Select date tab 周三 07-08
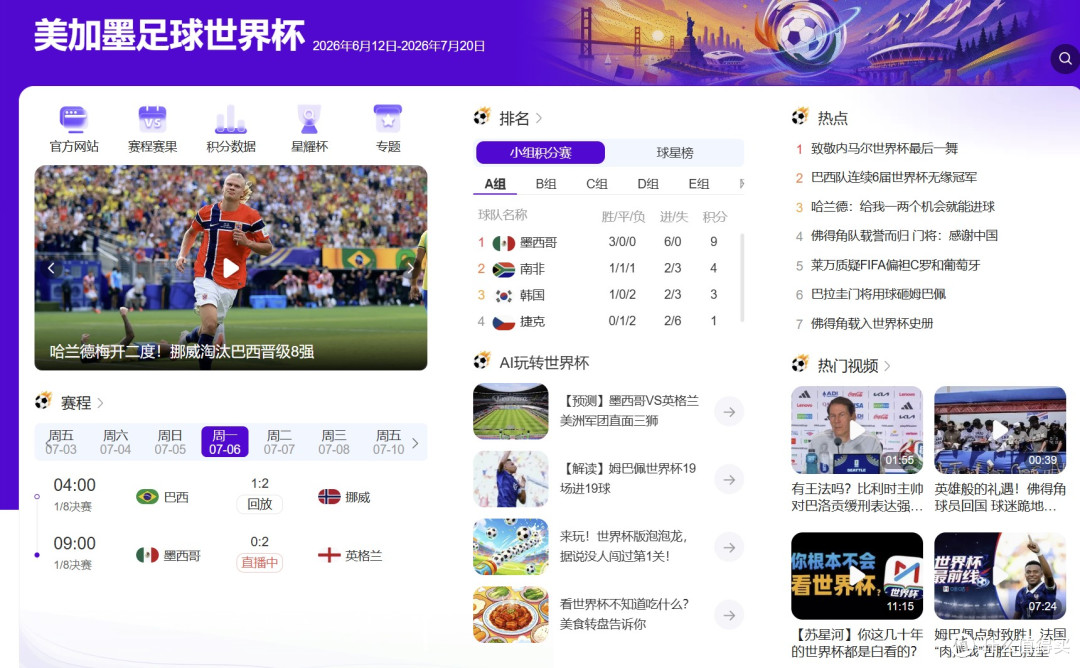Viewport: 1080px width, 668px height. pyautogui.click(x=334, y=442)
